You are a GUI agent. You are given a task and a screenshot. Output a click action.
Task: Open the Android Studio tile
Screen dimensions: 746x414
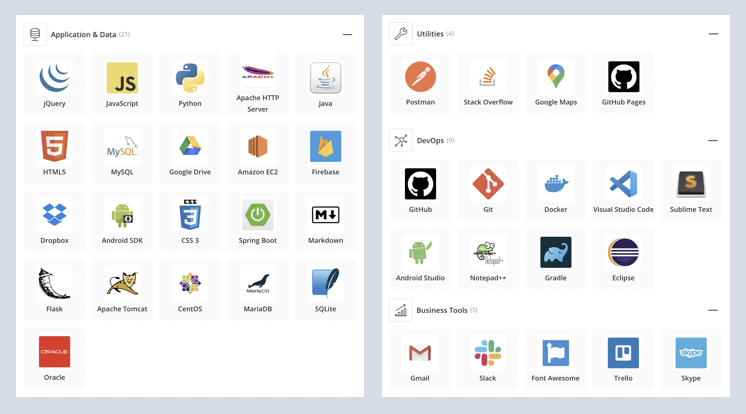[x=420, y=258]
